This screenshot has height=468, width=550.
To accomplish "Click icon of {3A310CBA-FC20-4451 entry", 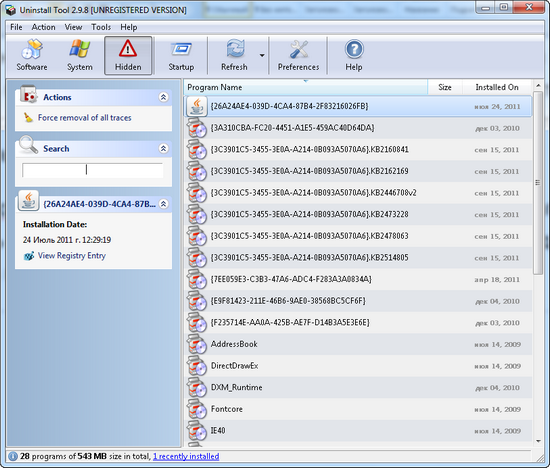I will coord(197,128).
